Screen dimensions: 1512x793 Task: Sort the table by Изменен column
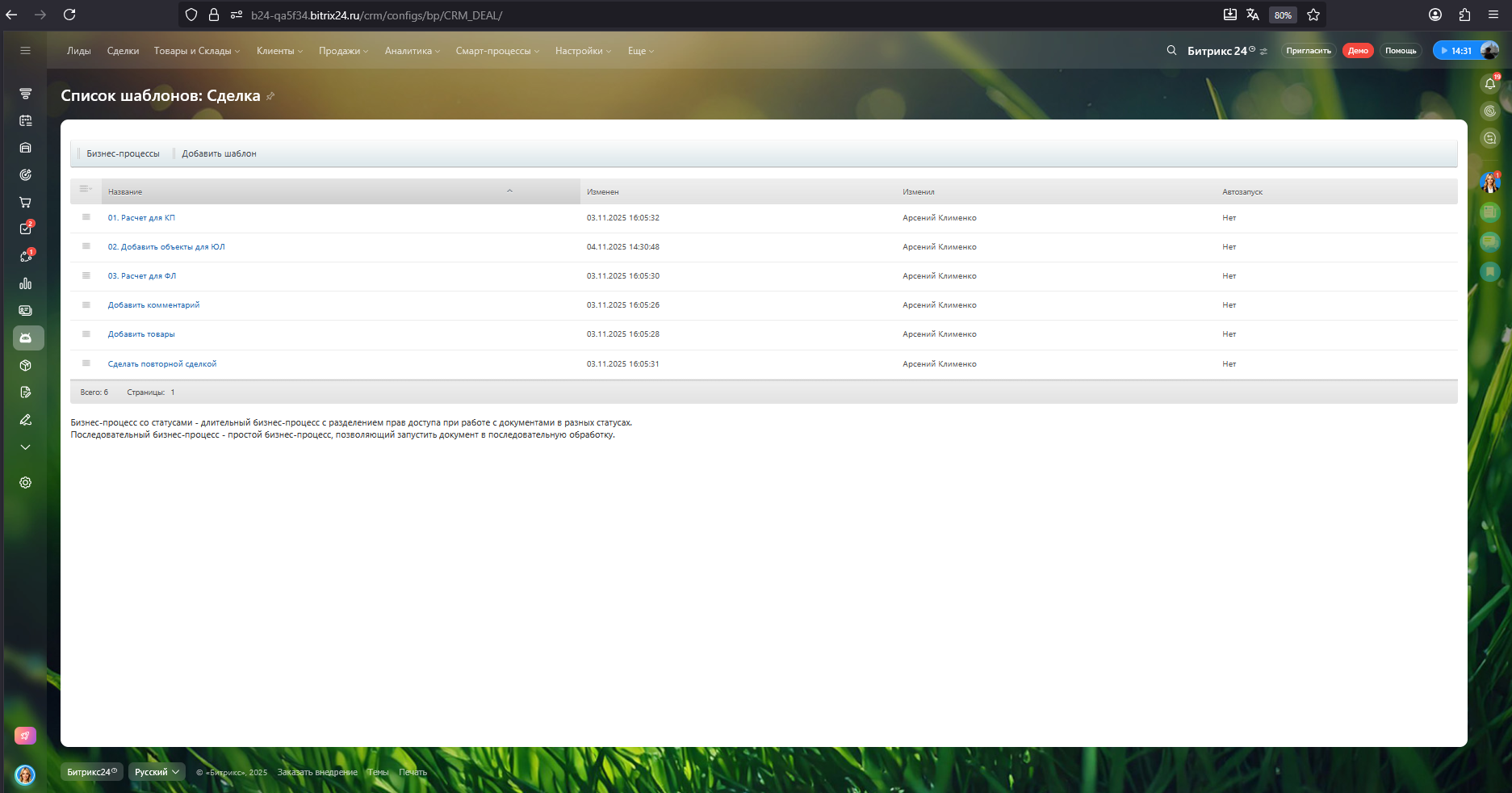click(x=603, y=192)
